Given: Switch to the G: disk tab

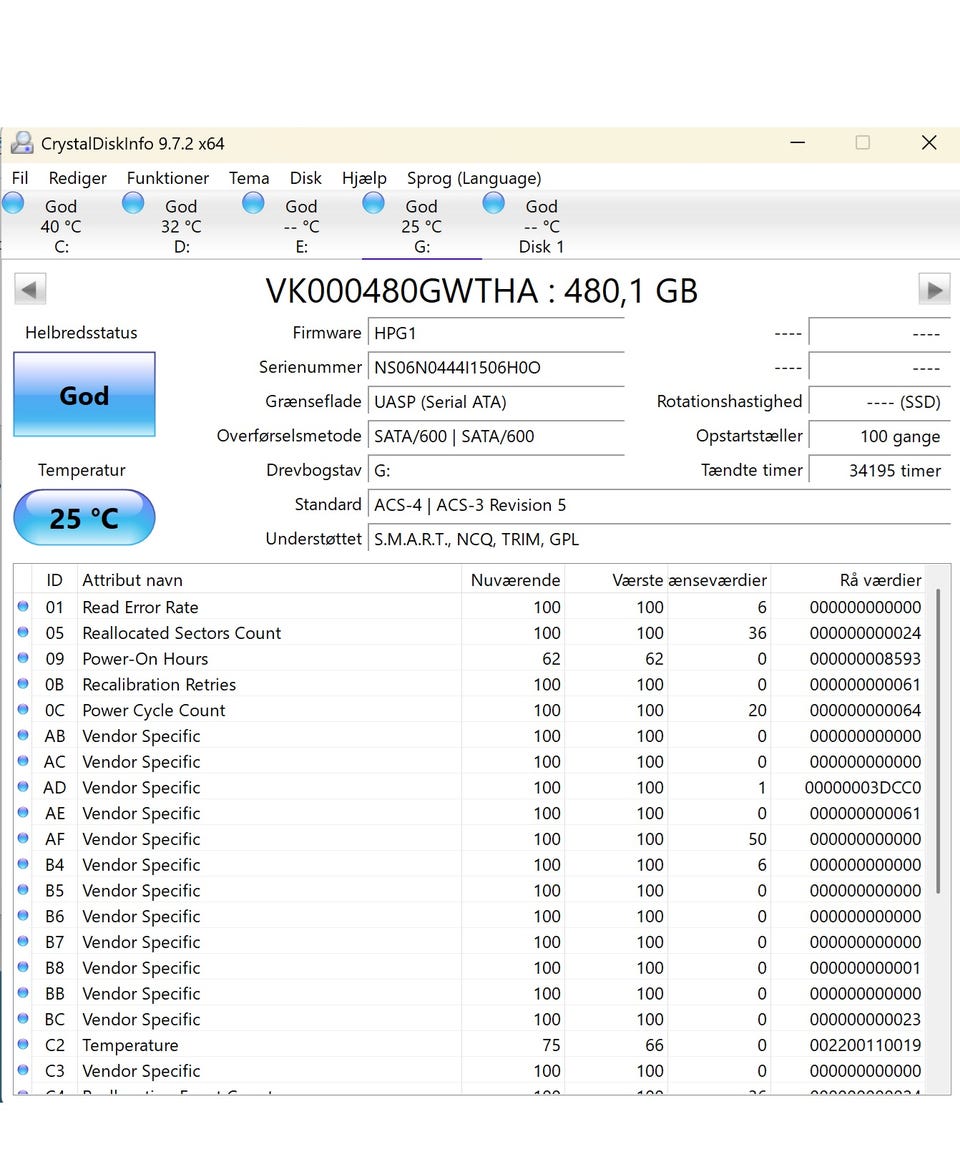Looking at the screenshot, I should (x=421, y=227).
